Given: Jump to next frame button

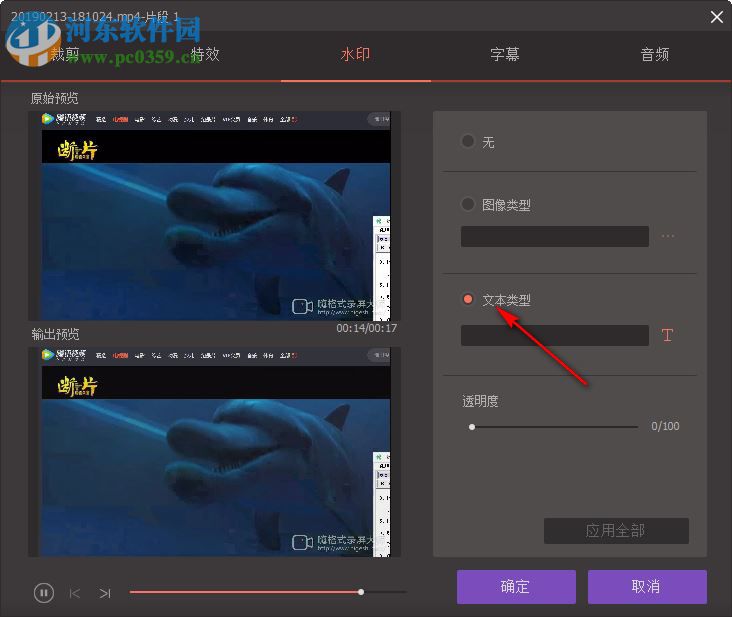Looking at the screenshot, I should pos(105,593).
